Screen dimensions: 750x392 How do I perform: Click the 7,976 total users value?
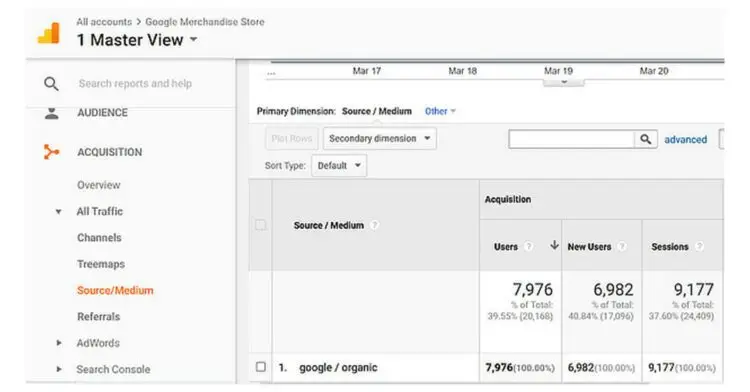[x=533, y=290]
